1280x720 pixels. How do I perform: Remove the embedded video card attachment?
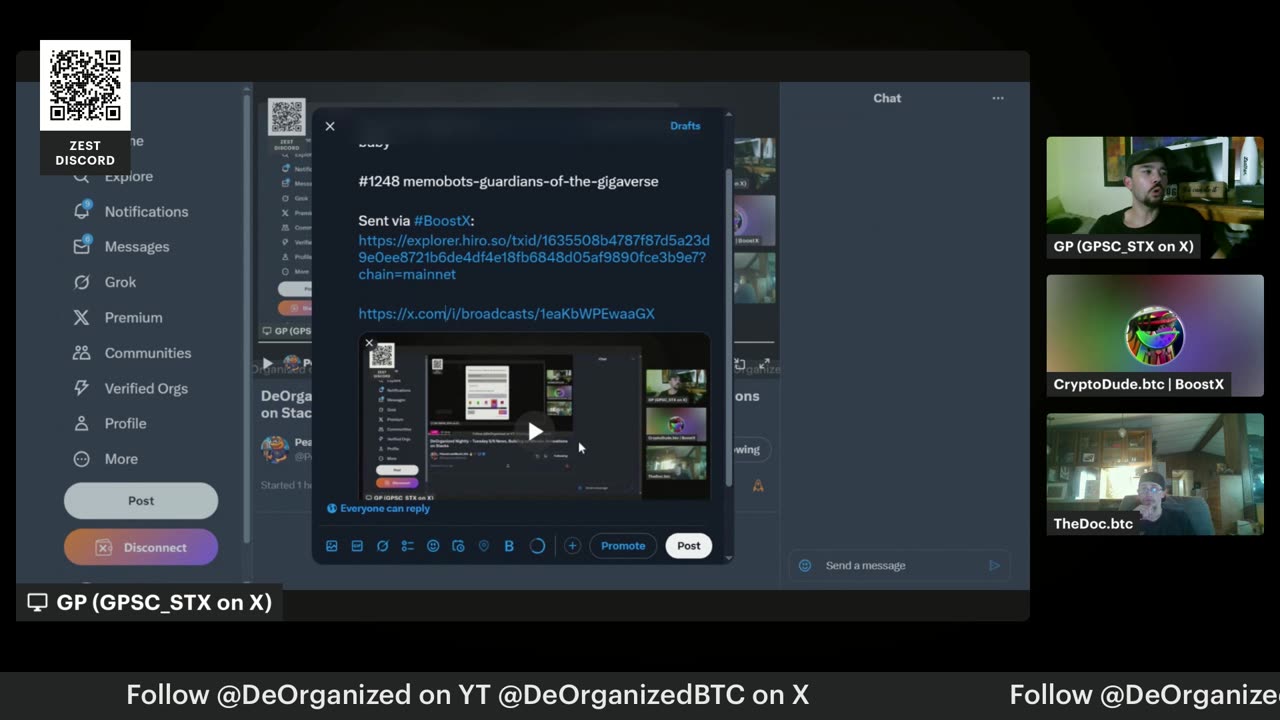(369, 343)
